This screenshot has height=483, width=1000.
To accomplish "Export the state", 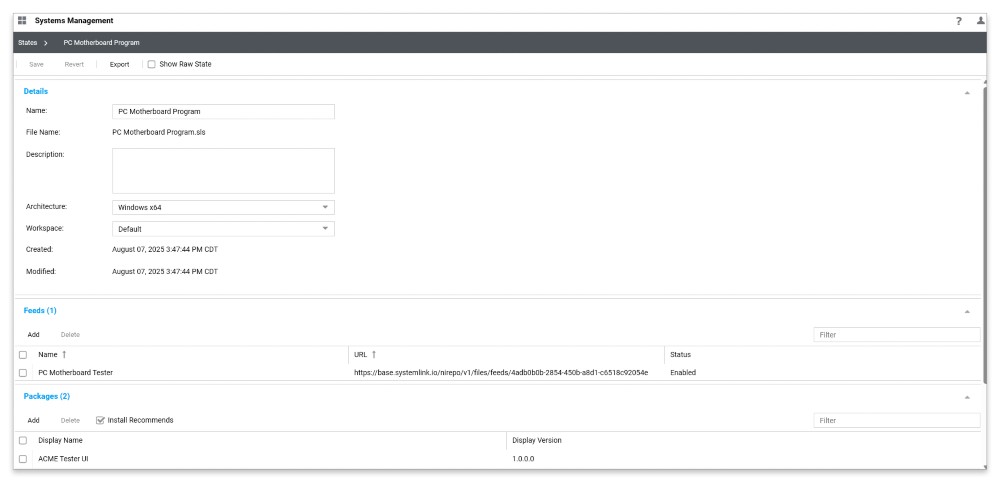I will 119,64.
